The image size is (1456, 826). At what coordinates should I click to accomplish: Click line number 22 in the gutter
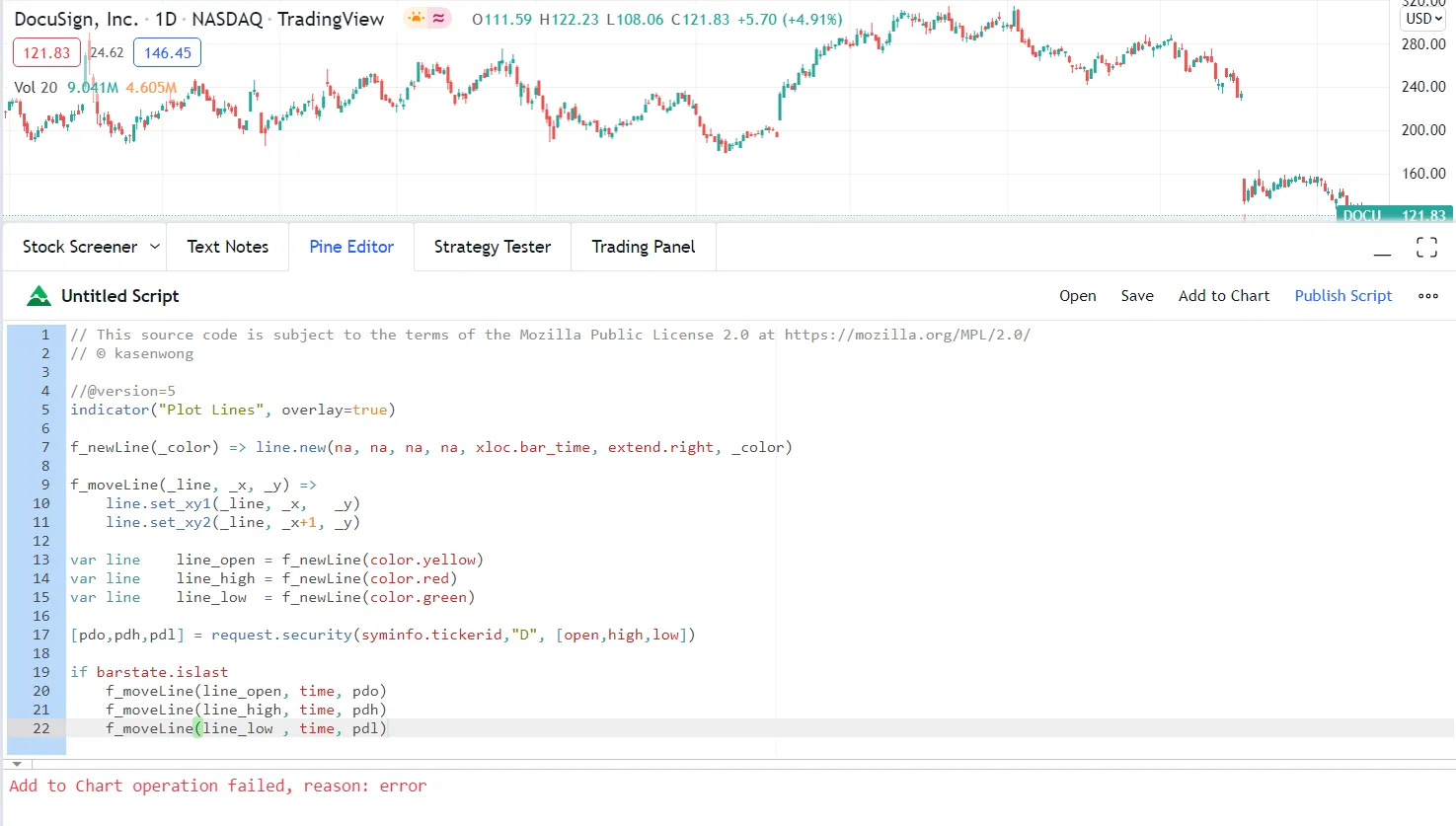pos(40,729)
